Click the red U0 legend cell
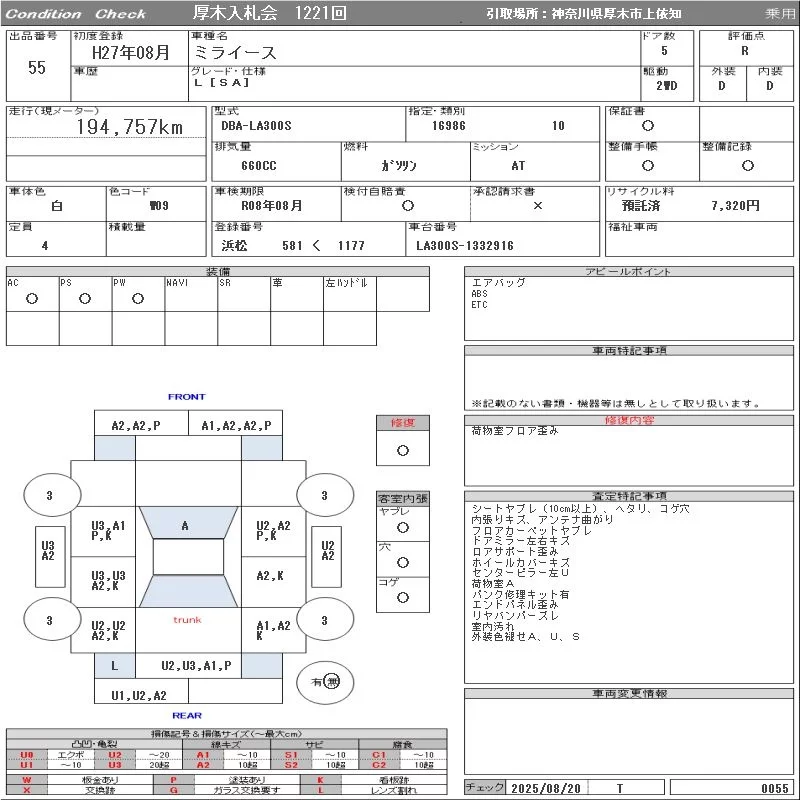The width and height of the screenshot is (800, 800). pos(27,755)
